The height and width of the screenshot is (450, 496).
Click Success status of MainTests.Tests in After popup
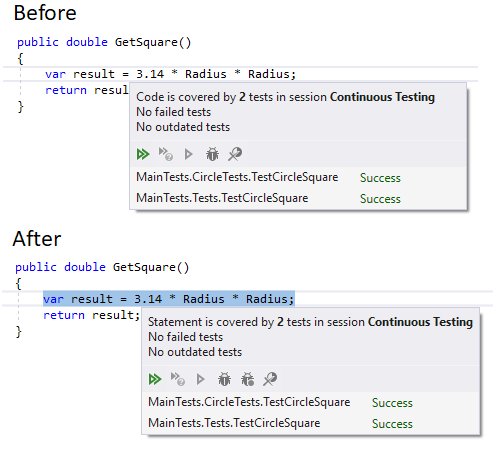pos(392,424)
